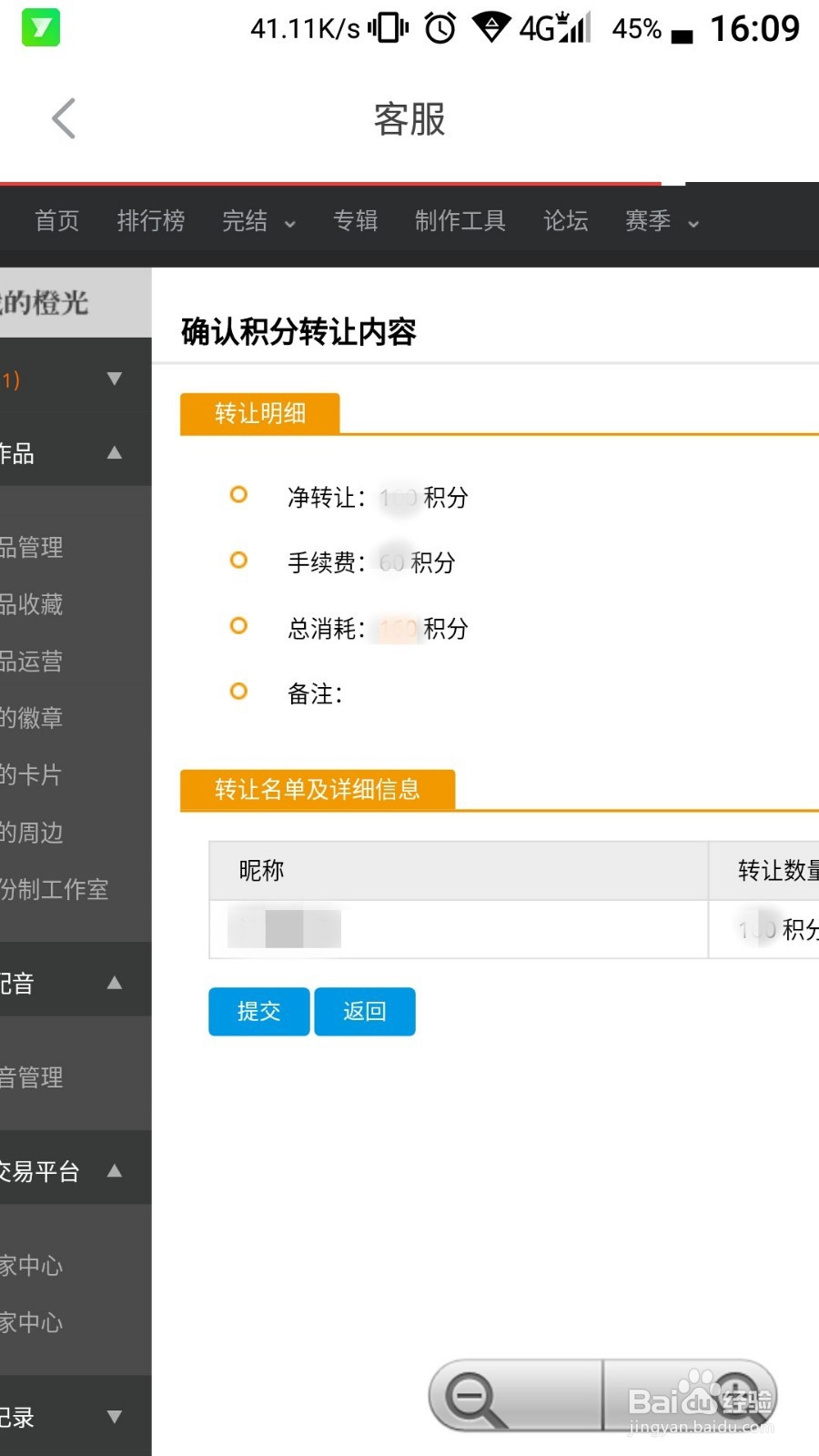This screenshot has width=819, height=1456.
Task: Open the 专辑 nav item
Action: [x=356, y=221]
